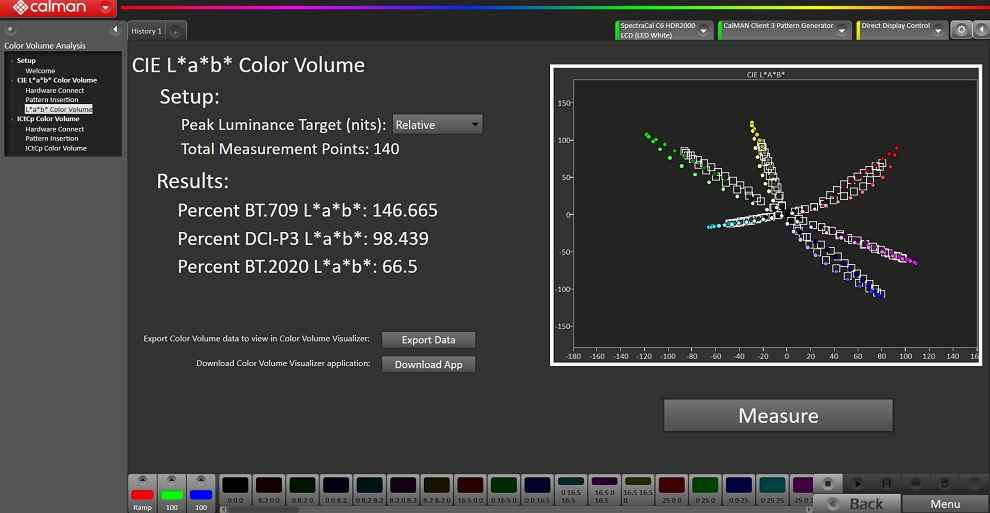Select Hardware Connect under CIE L*a*b*
This screenshot has height=513, width=990.
(x=54, y=90)
